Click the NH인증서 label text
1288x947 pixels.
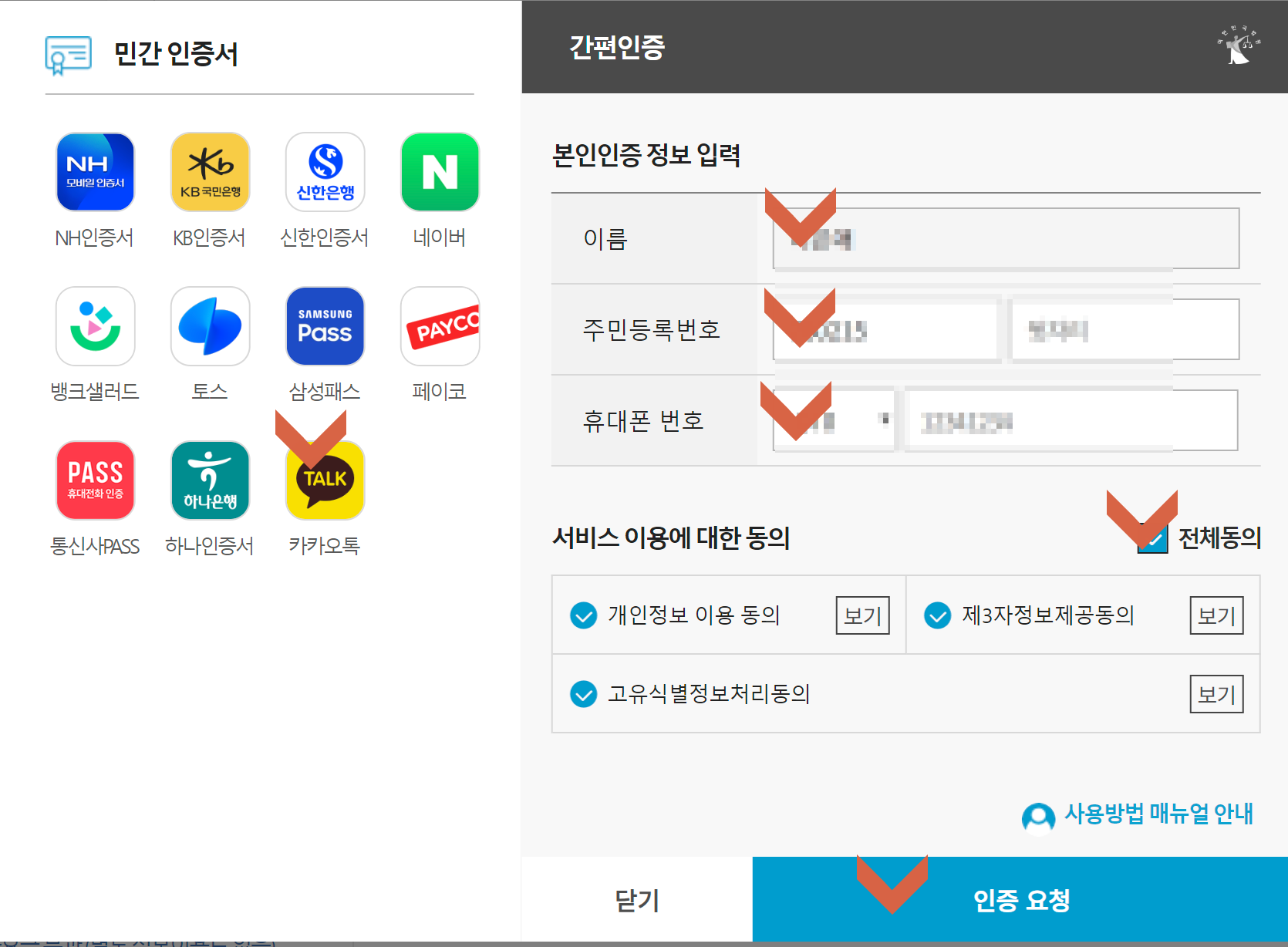point(95,238)
